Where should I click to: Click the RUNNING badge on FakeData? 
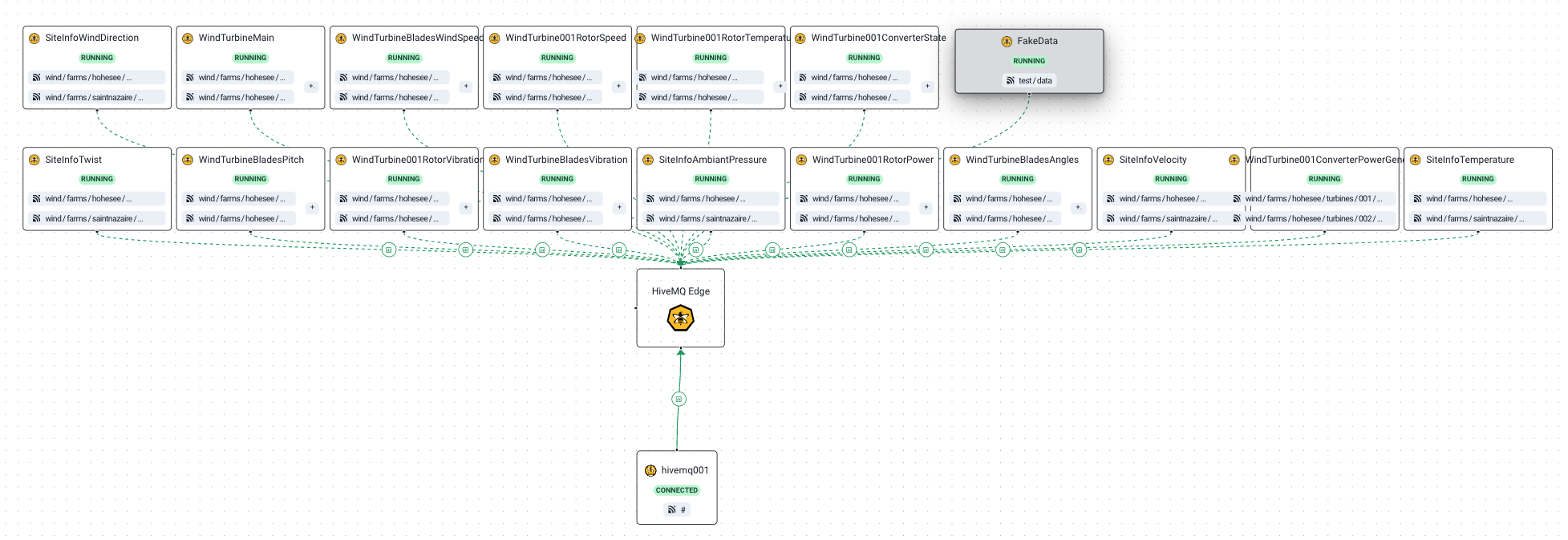[x=1029, y=61]
